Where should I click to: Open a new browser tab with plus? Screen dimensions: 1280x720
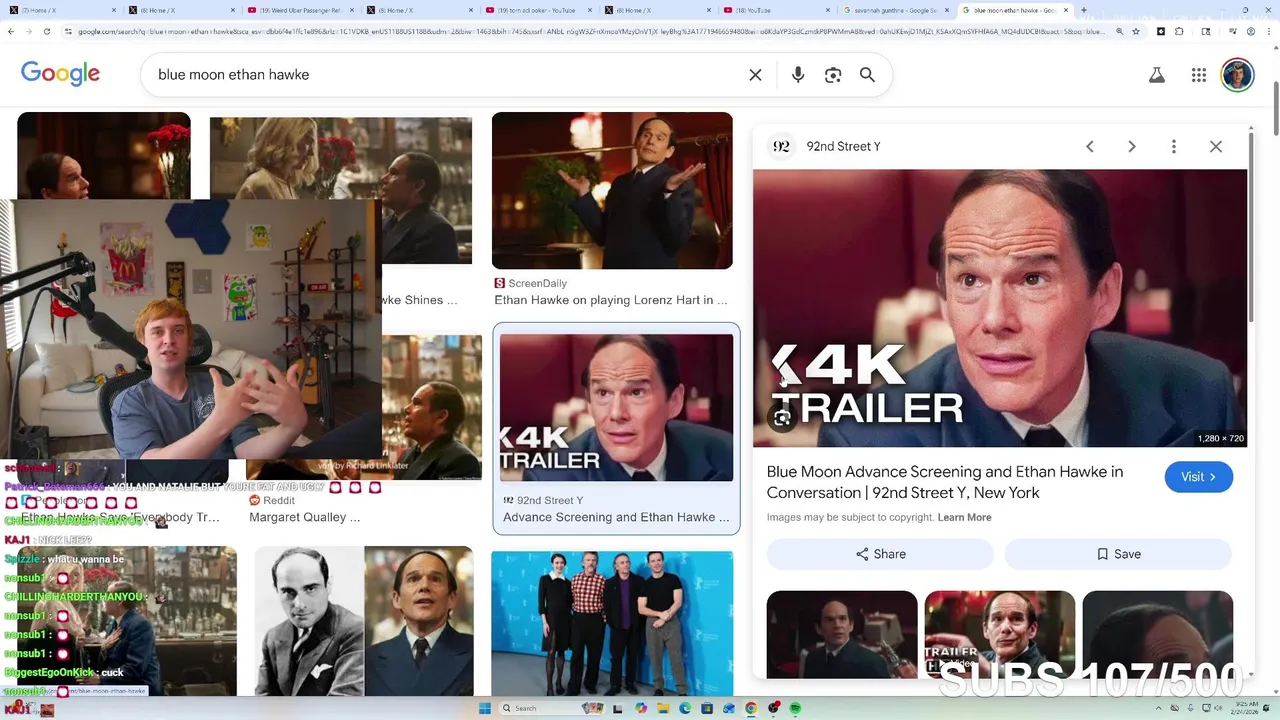(1083, 10)
